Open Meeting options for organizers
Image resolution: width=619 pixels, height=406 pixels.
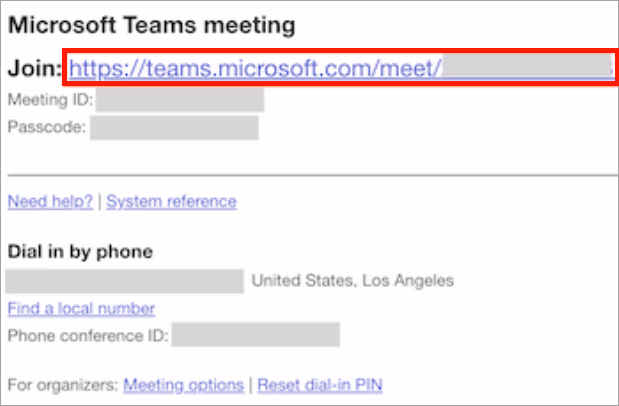click(x=183, y=384)
